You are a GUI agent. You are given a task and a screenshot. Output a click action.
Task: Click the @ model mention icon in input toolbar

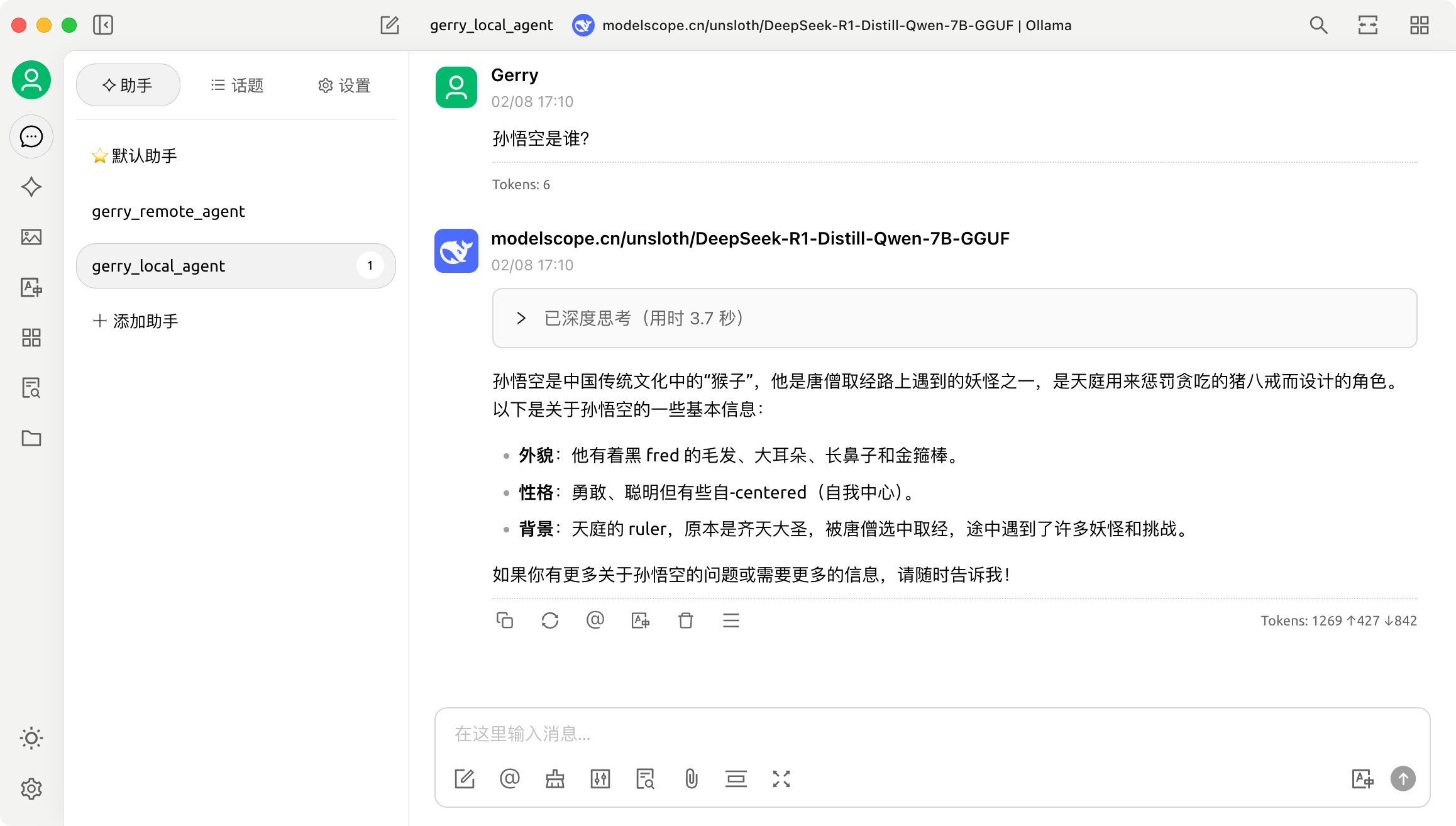click(x=509, y=779)
